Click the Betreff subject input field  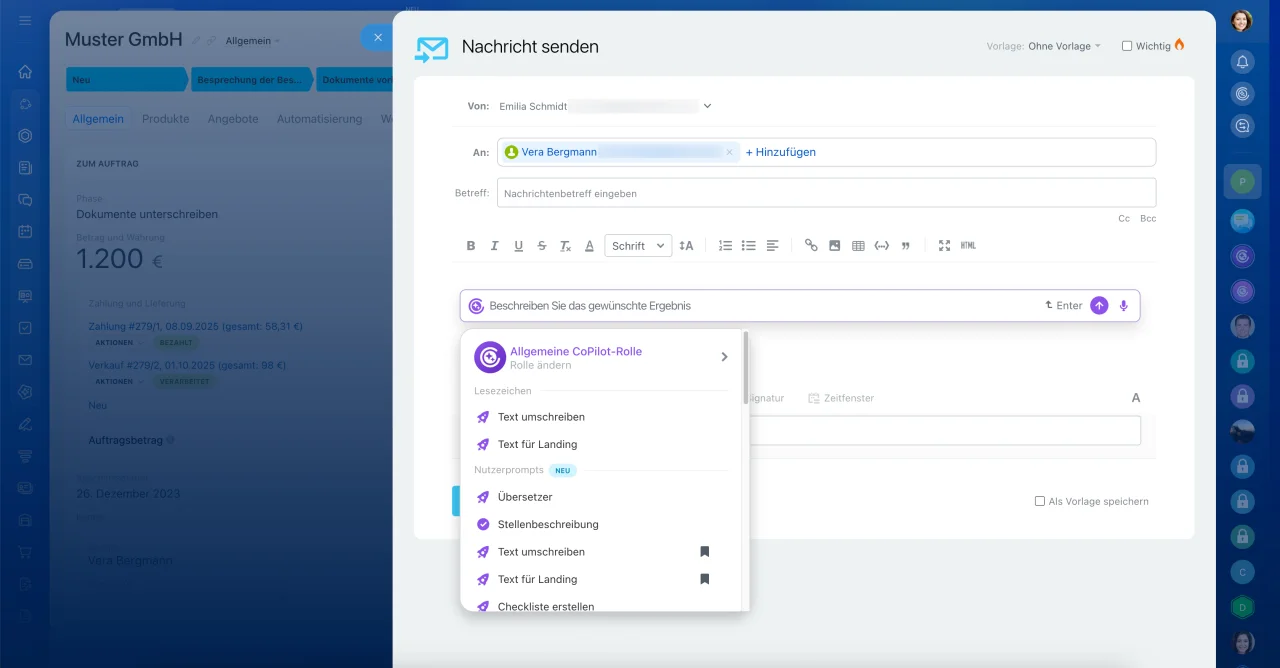point(826,193)
